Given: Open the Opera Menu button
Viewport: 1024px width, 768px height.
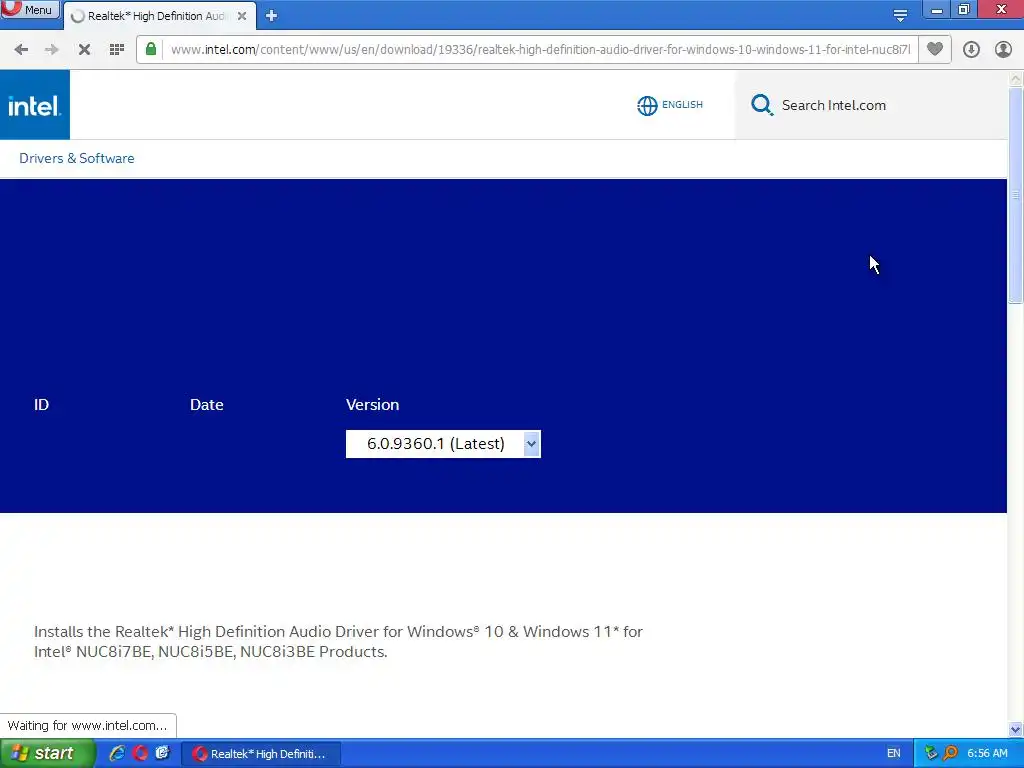Looking at the screenshot, I should pyautogui.click(x=29, y=9).
